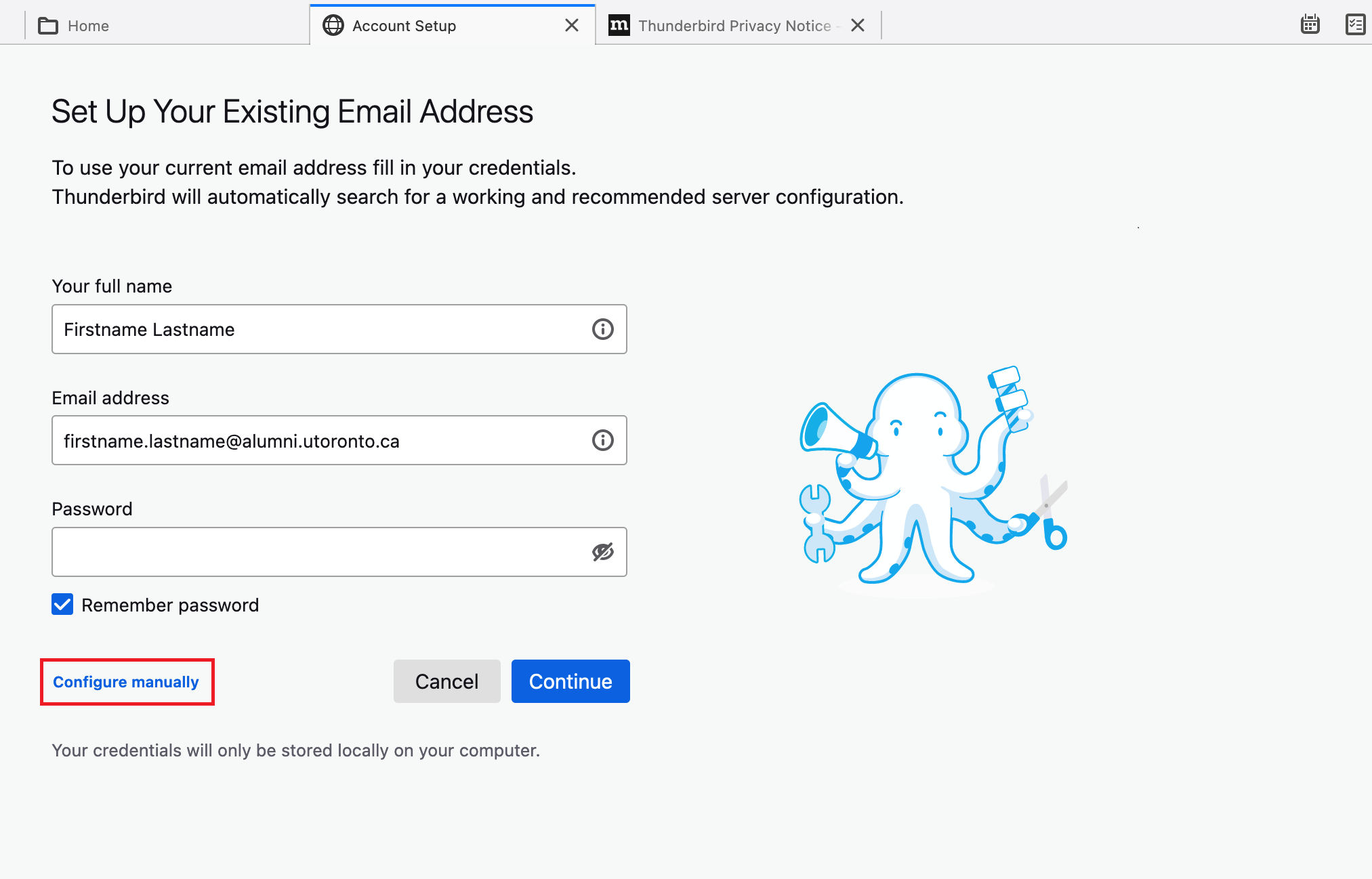
Task: Cancel the account setup
Action: (x=446, y=681)
